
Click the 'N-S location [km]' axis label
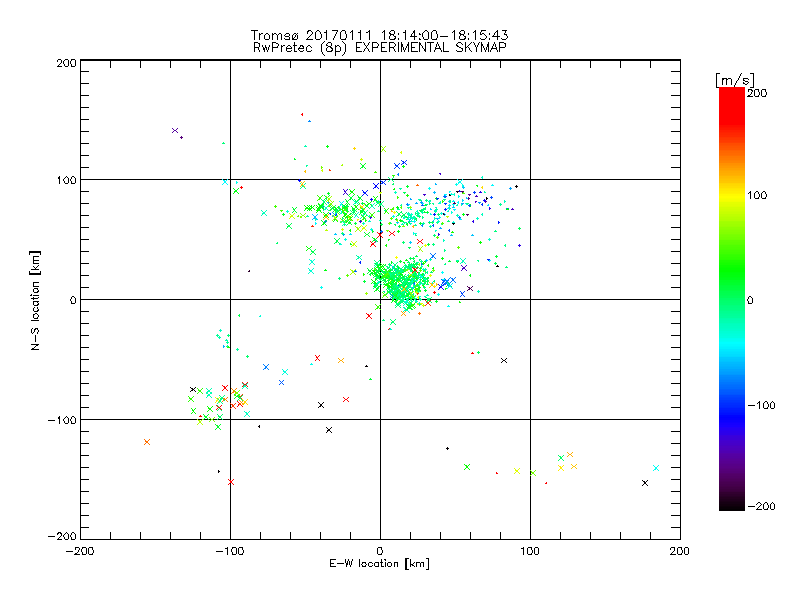(35, 301)
